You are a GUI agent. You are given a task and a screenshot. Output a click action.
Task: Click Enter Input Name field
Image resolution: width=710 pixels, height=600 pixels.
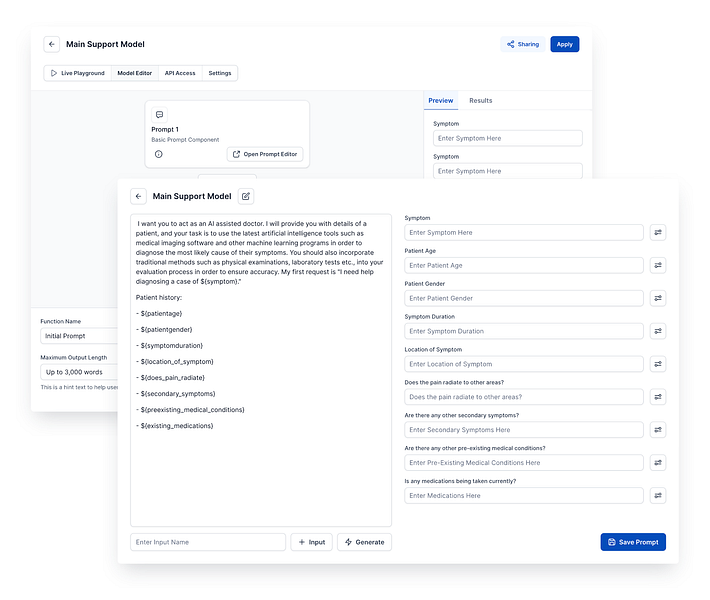(x=208, y=542)
